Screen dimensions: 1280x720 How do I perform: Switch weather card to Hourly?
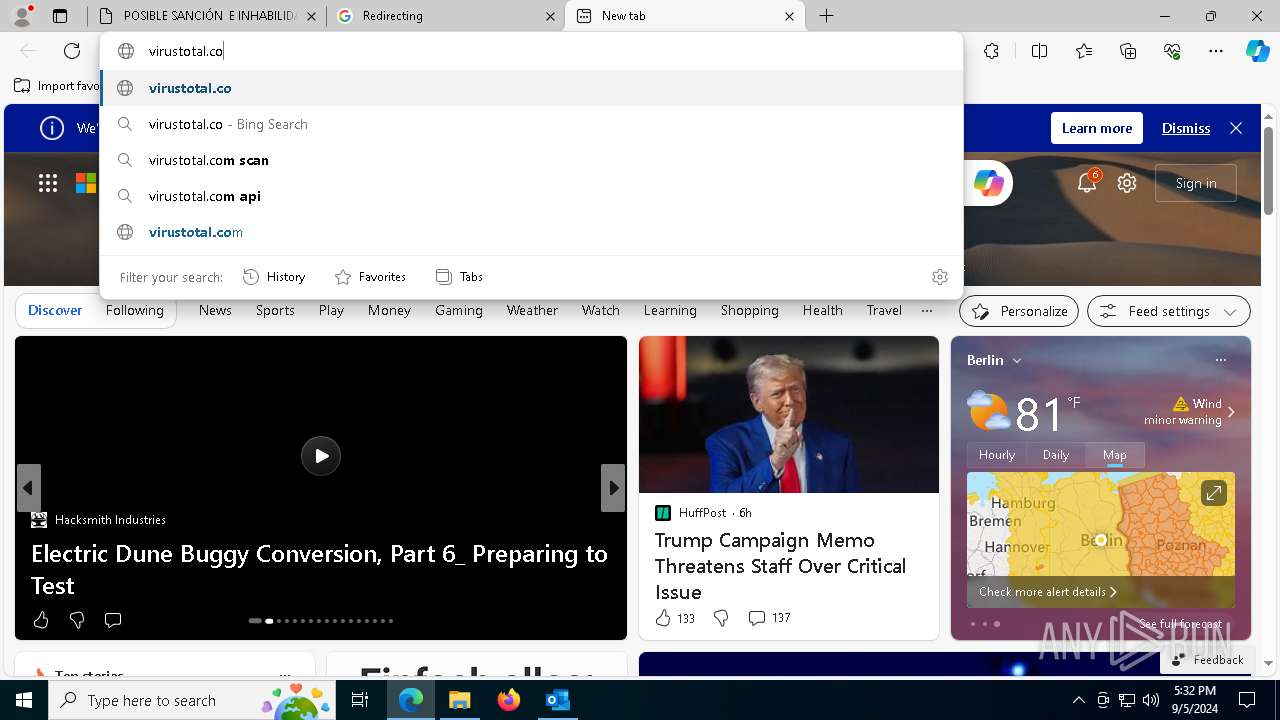coord(997,455)
